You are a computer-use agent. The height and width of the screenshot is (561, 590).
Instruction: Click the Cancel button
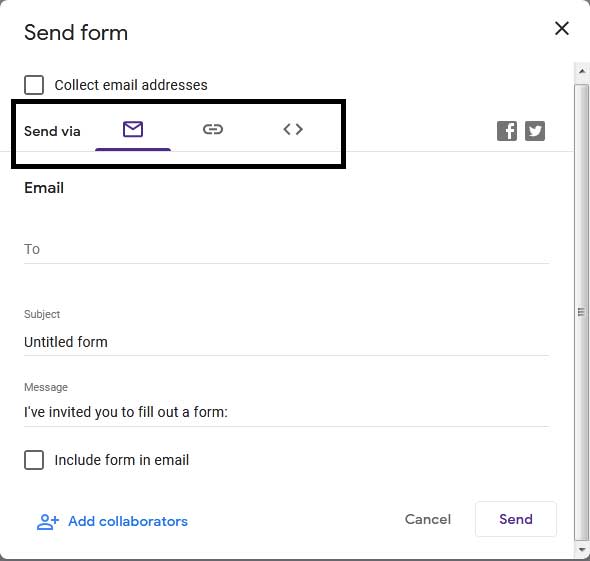pos(428,519)
